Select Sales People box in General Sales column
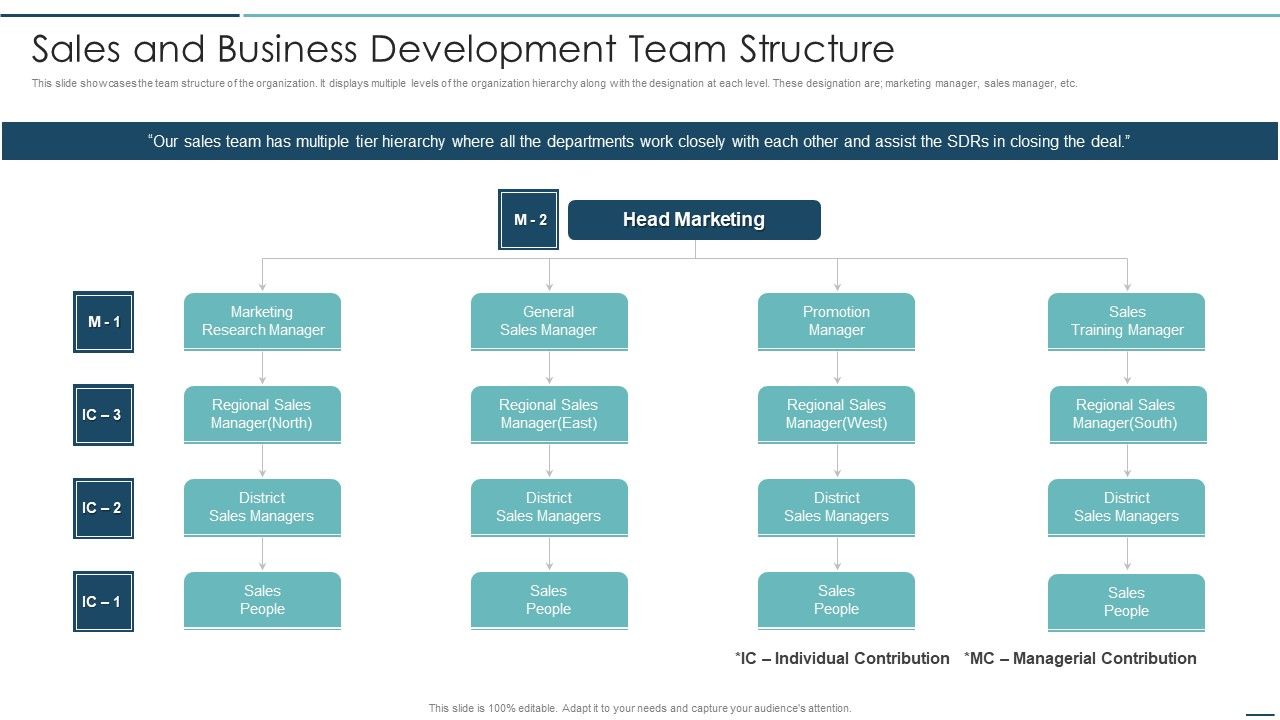 click(x=549, y=601)
